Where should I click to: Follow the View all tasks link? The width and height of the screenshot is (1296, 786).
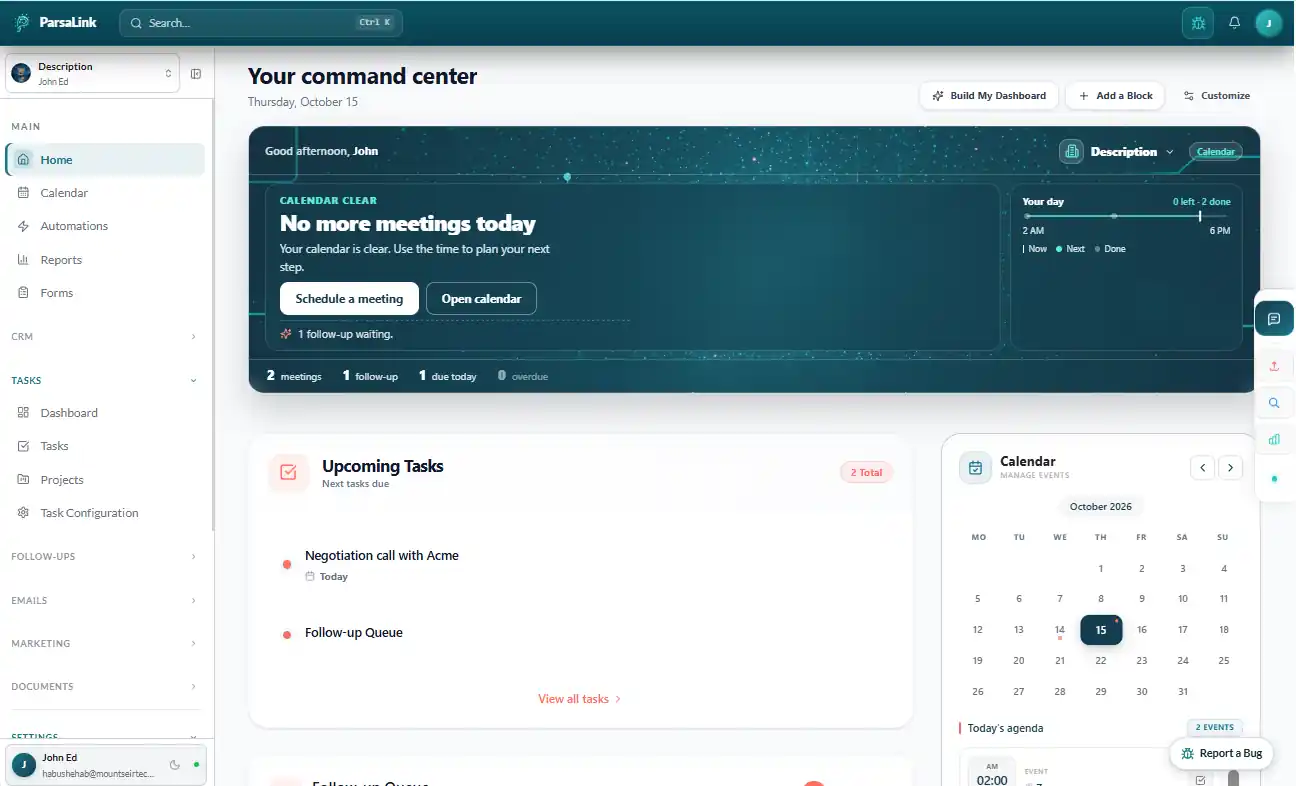coord(580,699)
